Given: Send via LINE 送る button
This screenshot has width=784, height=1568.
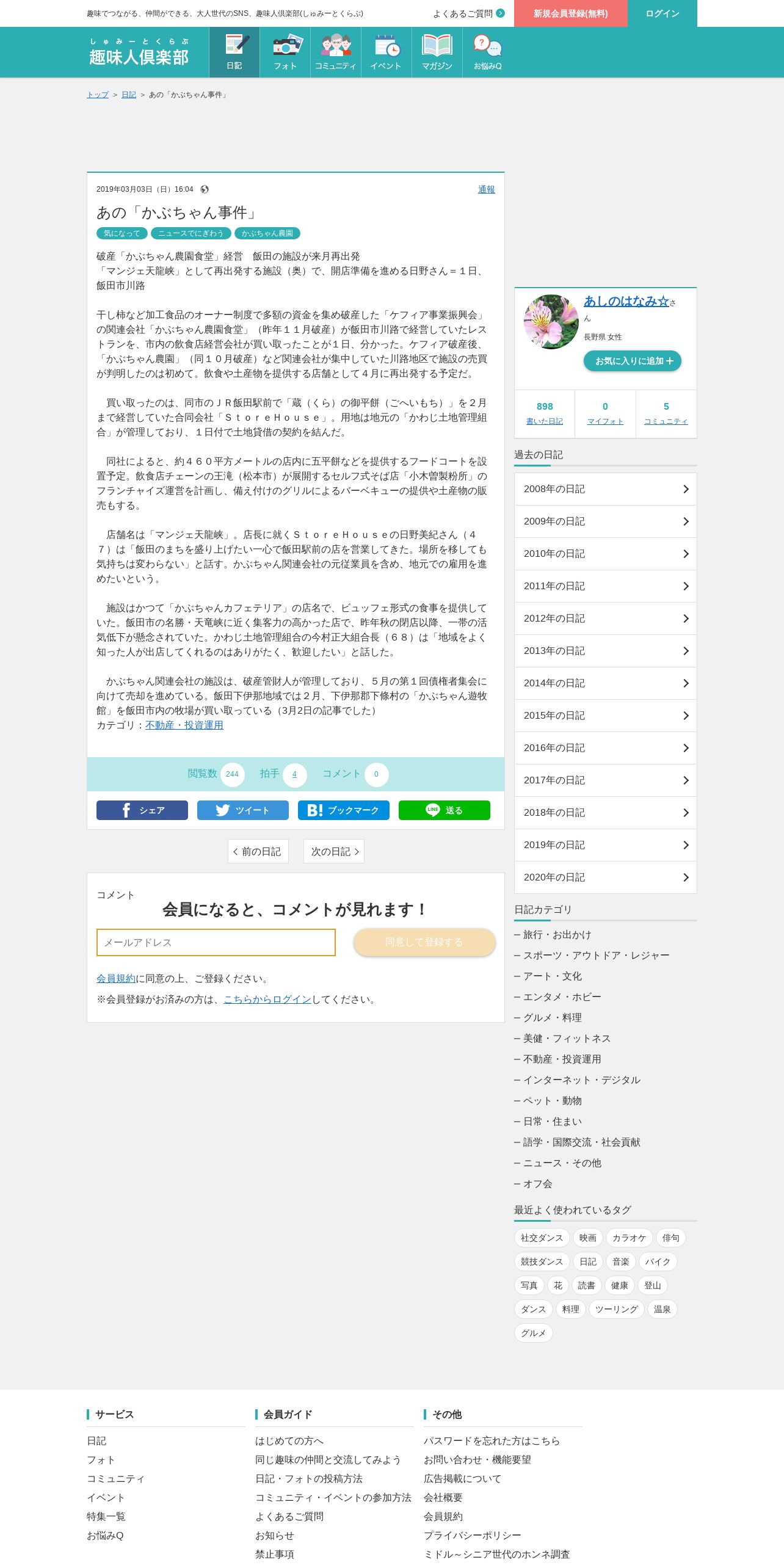Looking at the screenshot, I should click(x=445, y=810).
